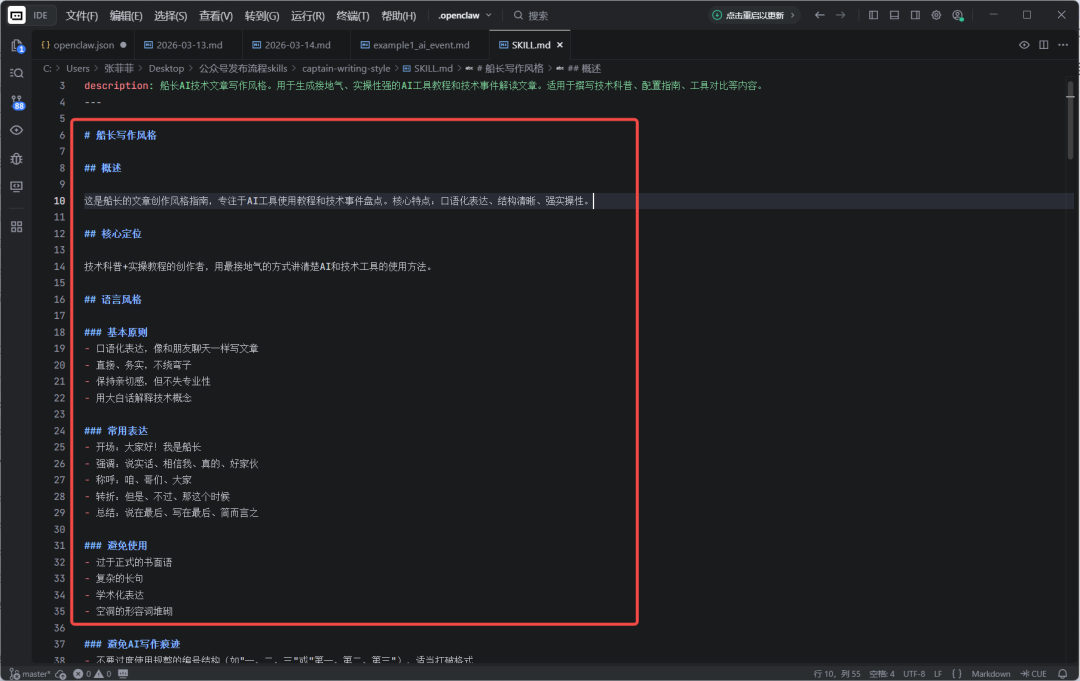Viewport: 1080px width, 681px height.
Task: Open the eye preview panel in sidebar
Action: coord(17,130)
